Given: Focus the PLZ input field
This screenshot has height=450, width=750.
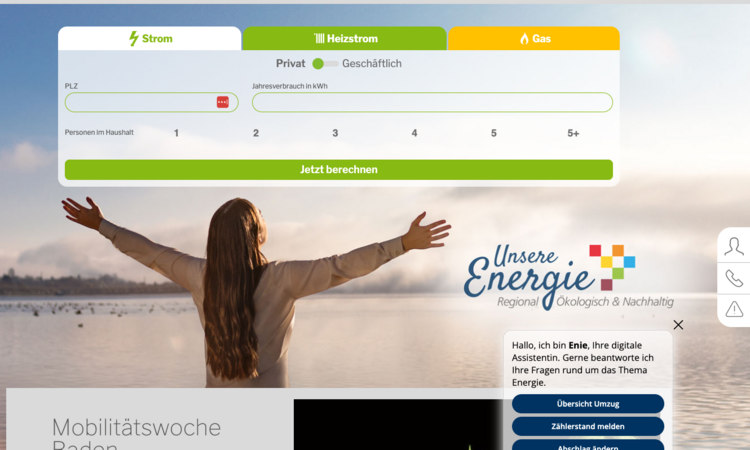Looking at the screenshot, I should pyautogui.click(x=152, y=102).
